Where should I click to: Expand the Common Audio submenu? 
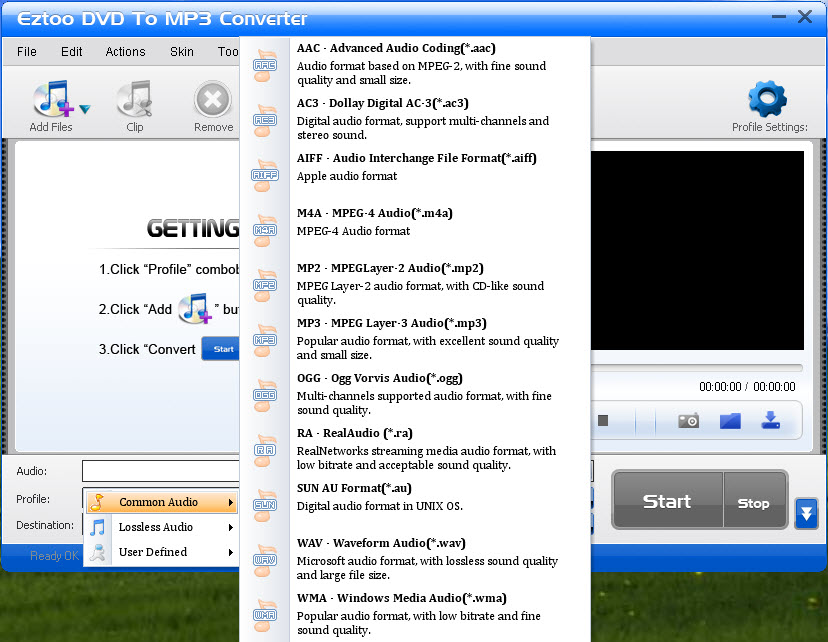162,502
